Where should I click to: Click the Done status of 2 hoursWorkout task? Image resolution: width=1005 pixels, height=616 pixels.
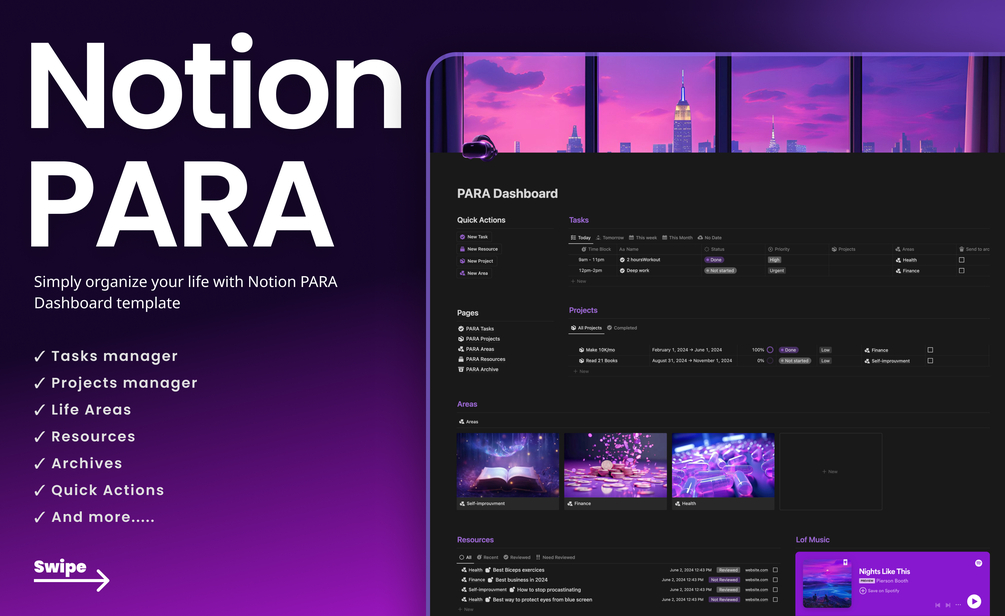(x=714, y=260)
